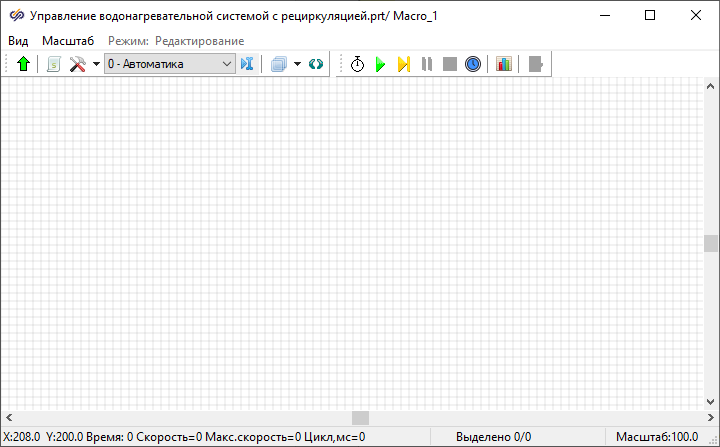The image size is (720, 447).
Task: Click the gray exit door icon
Action: point(536,64)
